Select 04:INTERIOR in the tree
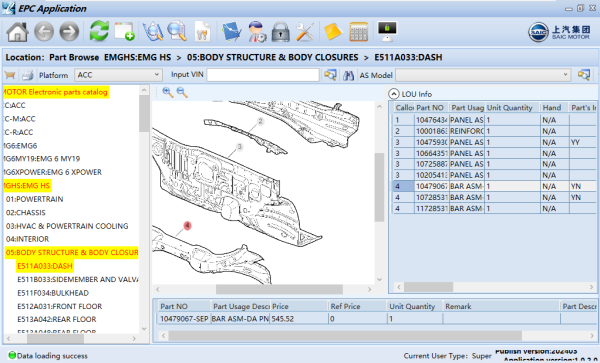 click(x=27, y=239)
